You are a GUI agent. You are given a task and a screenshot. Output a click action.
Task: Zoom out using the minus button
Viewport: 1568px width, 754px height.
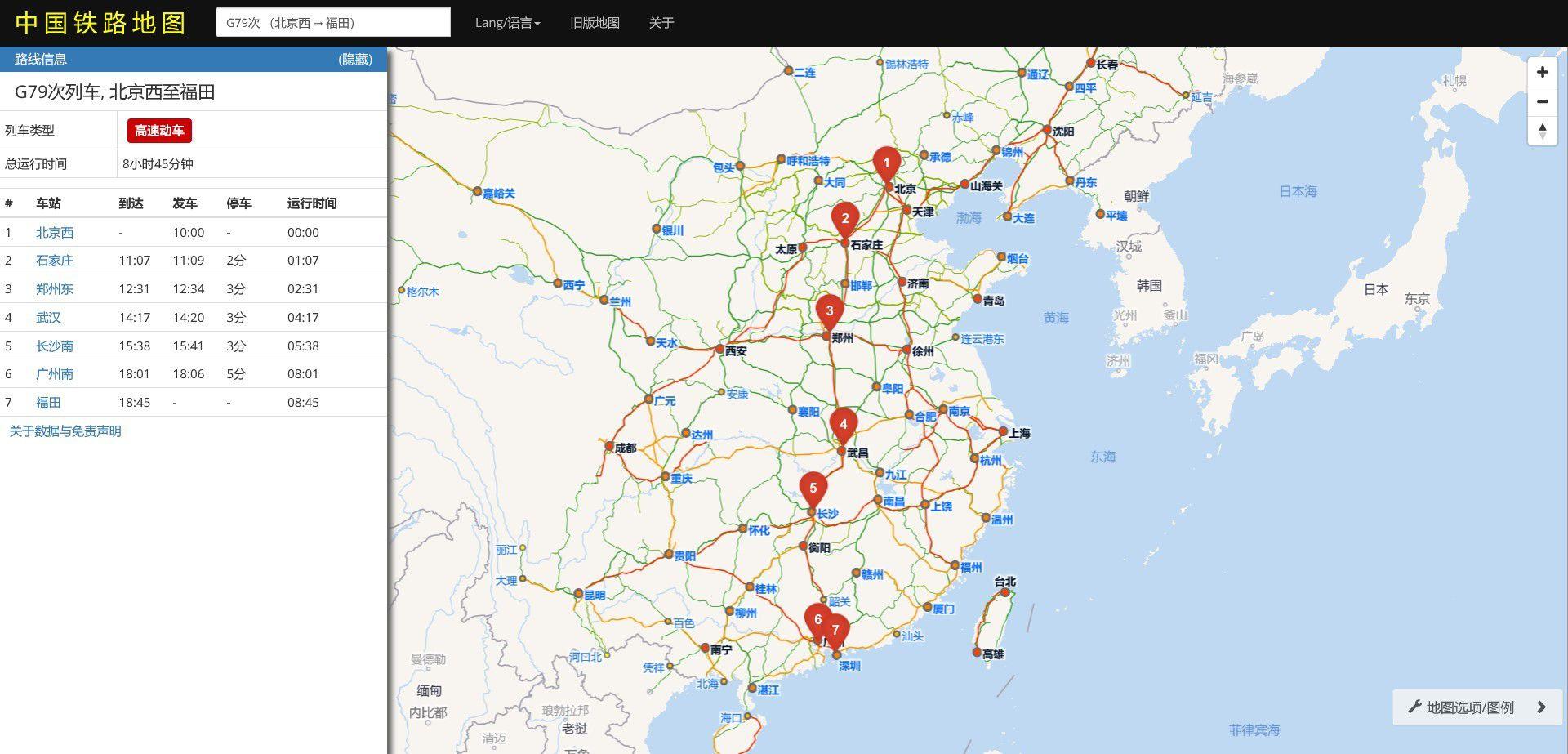coord(1543,101)
